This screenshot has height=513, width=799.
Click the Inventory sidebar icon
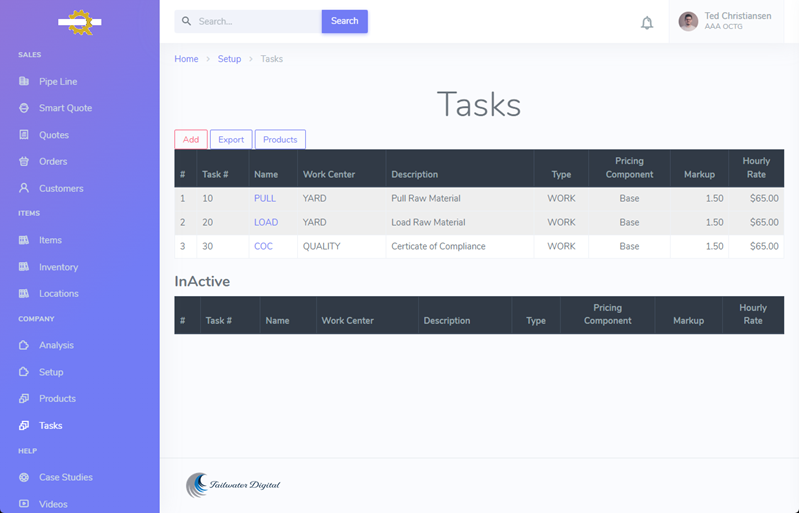point(24,267)
